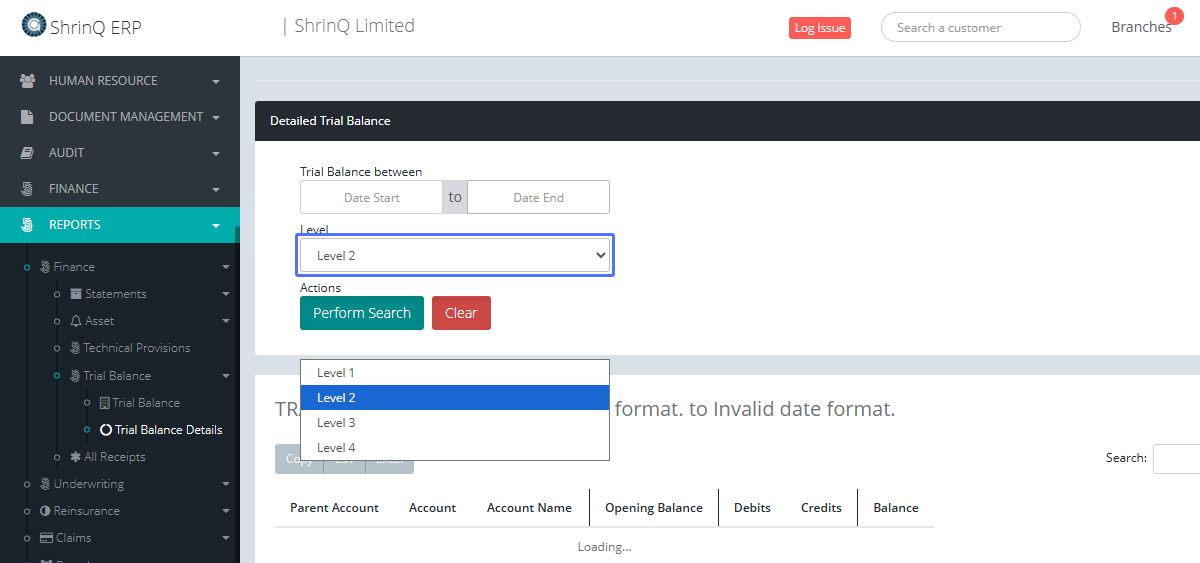Open the Level dropdown select box
The height and width of the screenshot is (563, 1200).
point(455,256)
